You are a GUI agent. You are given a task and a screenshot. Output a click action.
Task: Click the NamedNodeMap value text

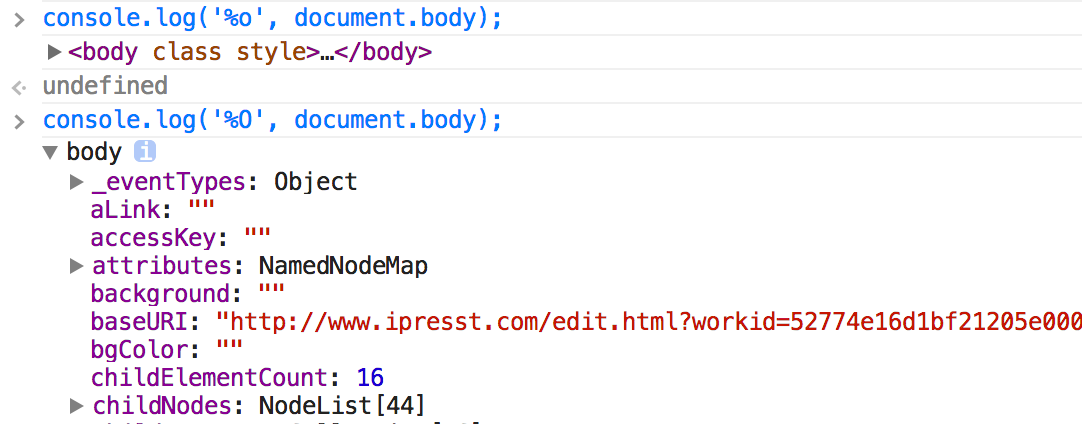coord(343,266)
